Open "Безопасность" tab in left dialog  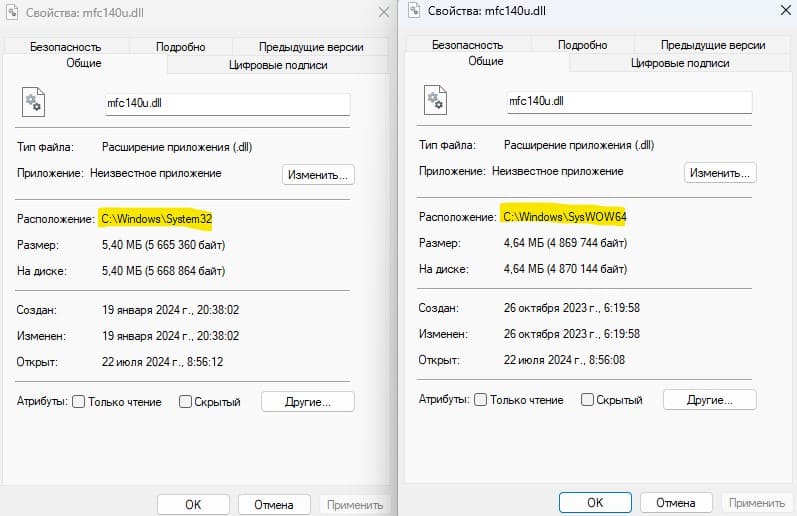coord(66,47)
